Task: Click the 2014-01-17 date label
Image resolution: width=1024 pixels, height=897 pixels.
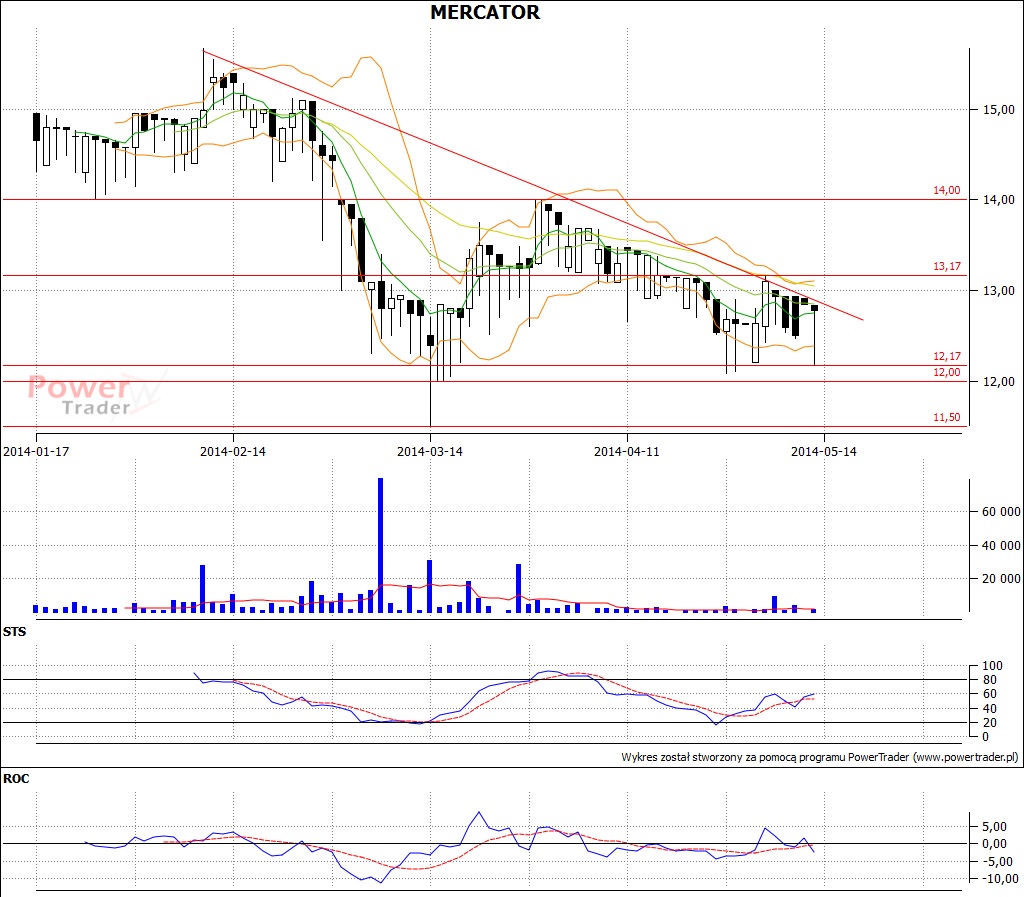Action: 36,452
